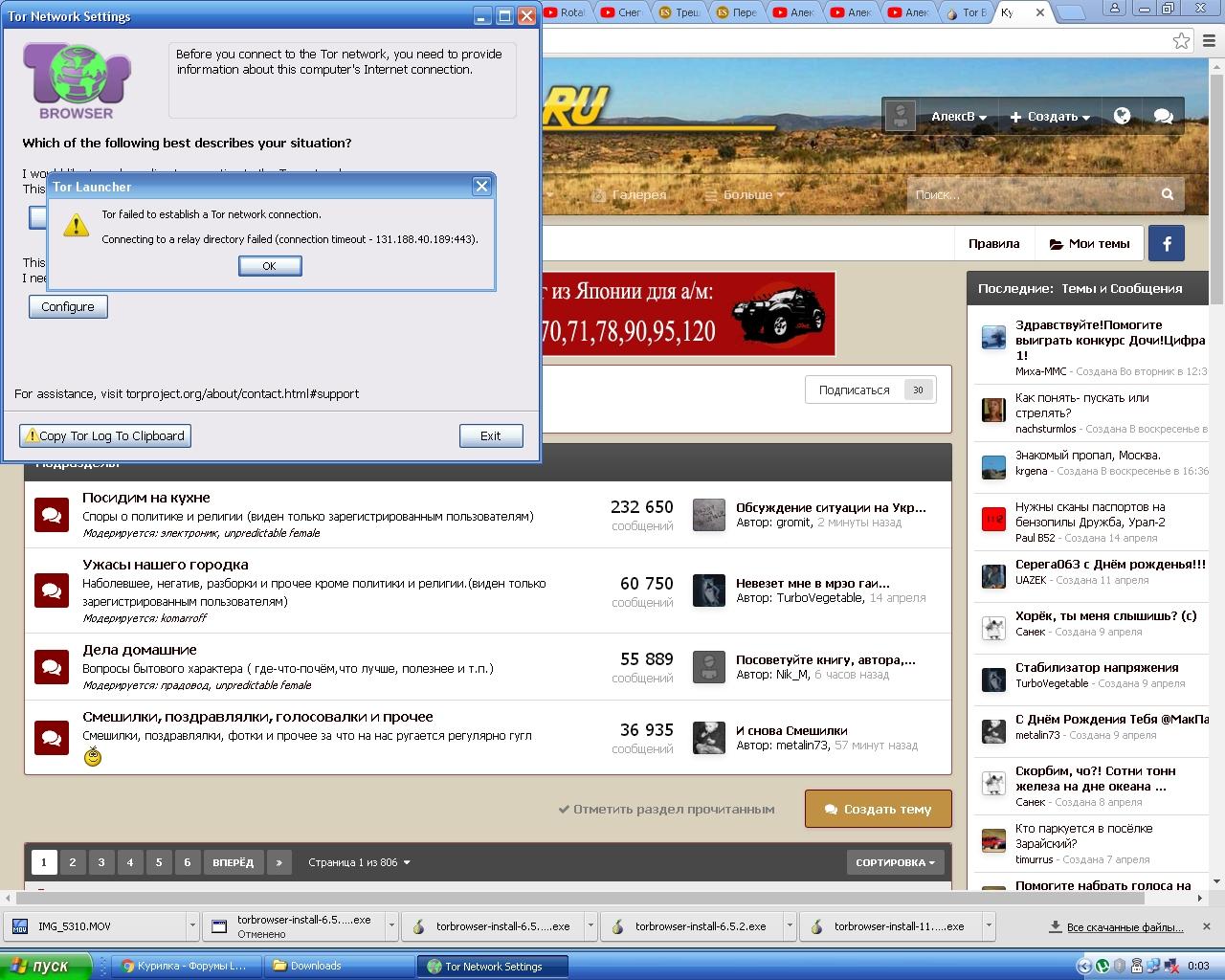Click the forum icon beside Ужасы нашего городка
The width and height of the screenshot is (1225, 980).
point(52,590)
